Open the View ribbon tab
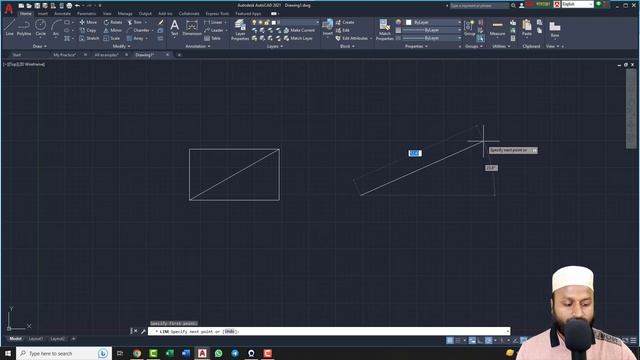This screenshot has height=360, width=640. click(107, 13)
